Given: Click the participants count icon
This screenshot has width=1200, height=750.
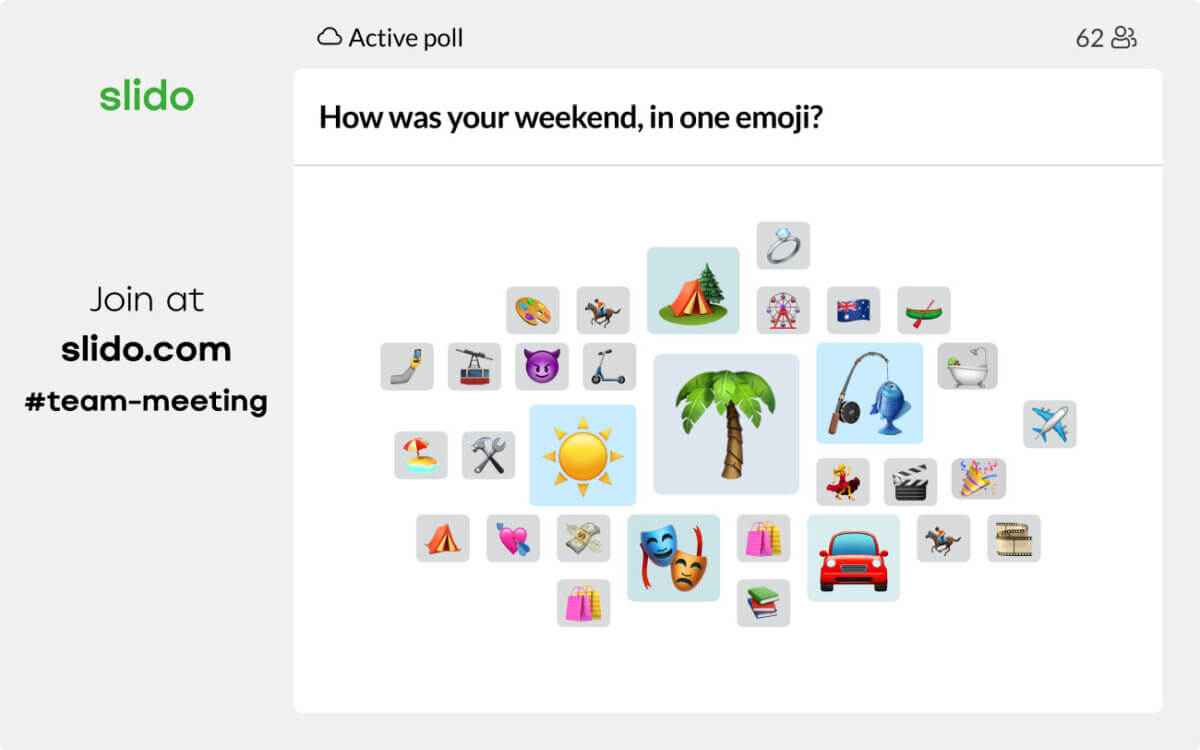Looking at the screenshot, I should (1125, 39).
